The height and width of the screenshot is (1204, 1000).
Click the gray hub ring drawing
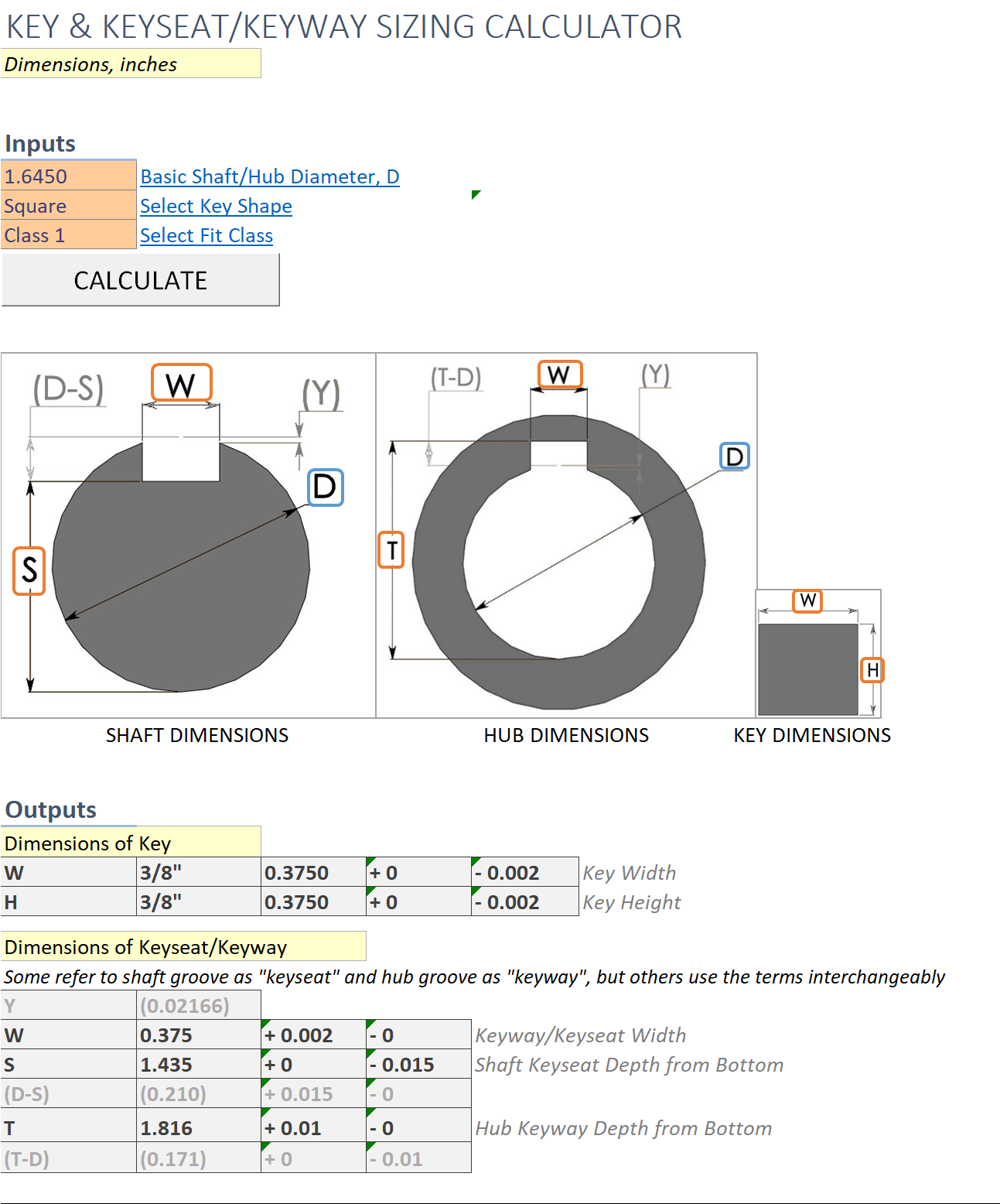[x=558, y=563]
